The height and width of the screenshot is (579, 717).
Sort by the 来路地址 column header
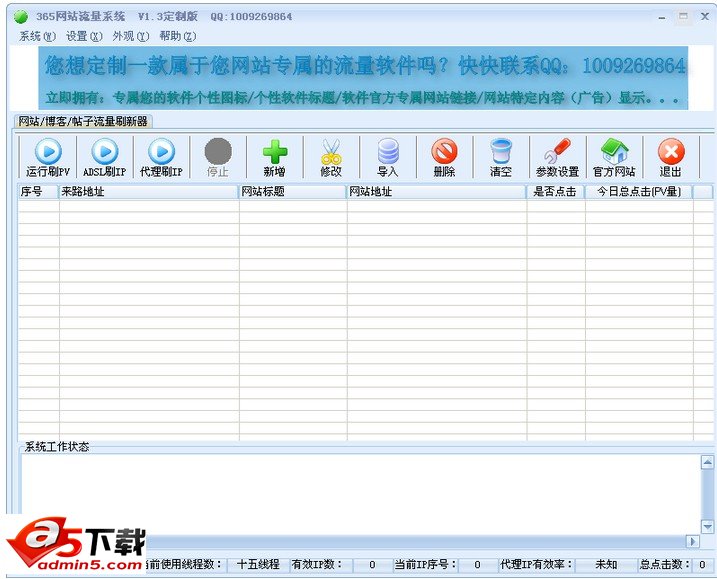pyautogui.click(x=149, y=192)
